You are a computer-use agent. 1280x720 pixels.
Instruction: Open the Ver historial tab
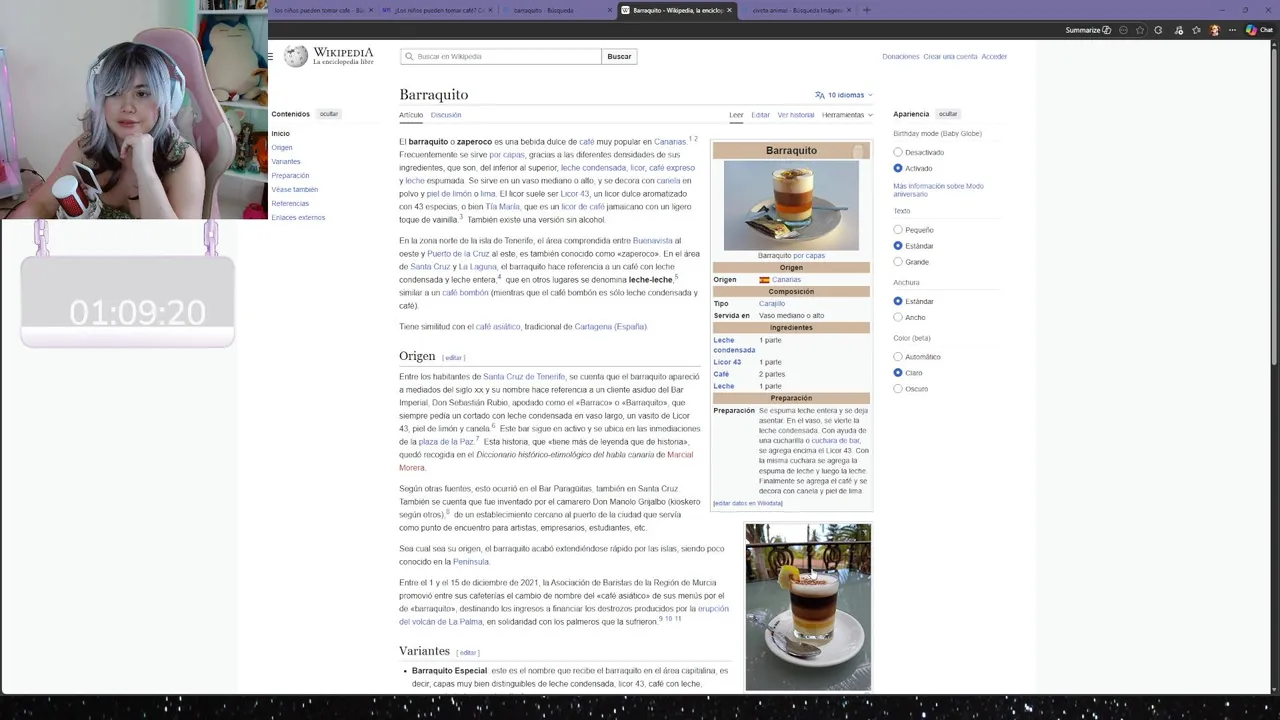pos(796,115)
